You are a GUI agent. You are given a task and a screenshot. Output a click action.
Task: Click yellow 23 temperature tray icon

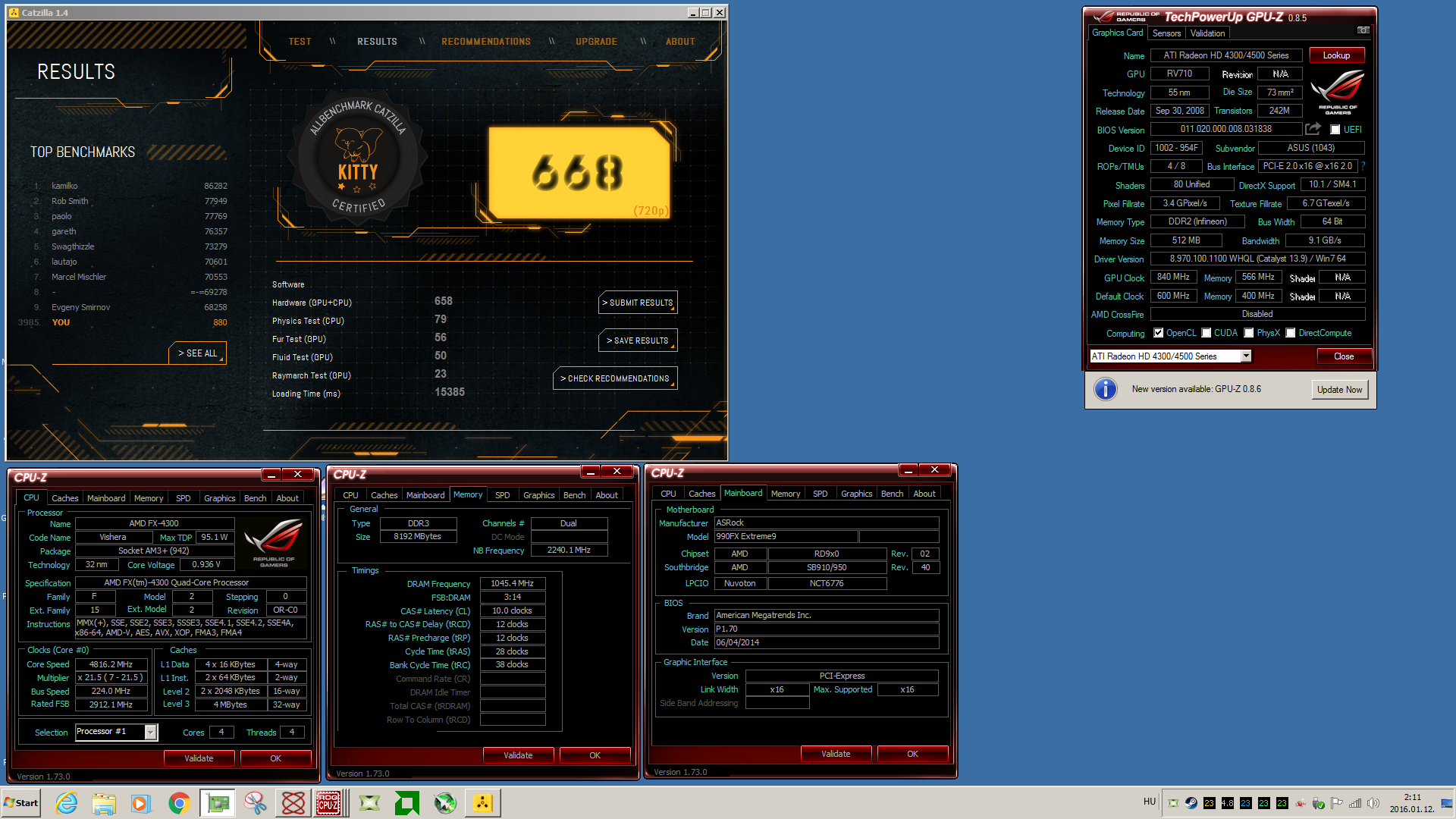point(1210,803)
